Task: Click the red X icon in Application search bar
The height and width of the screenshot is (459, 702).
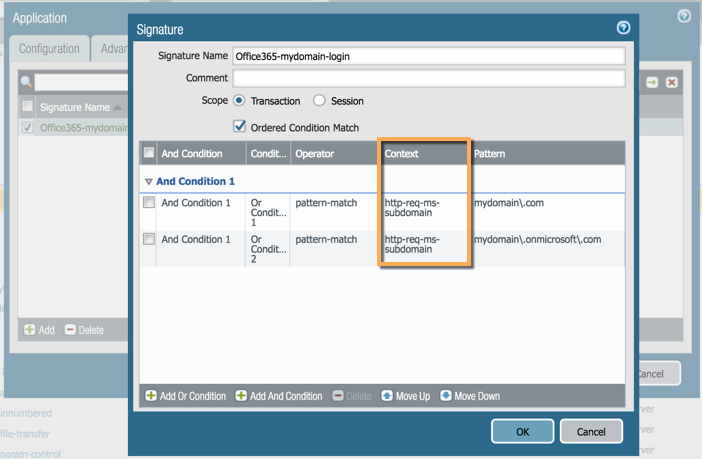Action: [x=672, y=82]
